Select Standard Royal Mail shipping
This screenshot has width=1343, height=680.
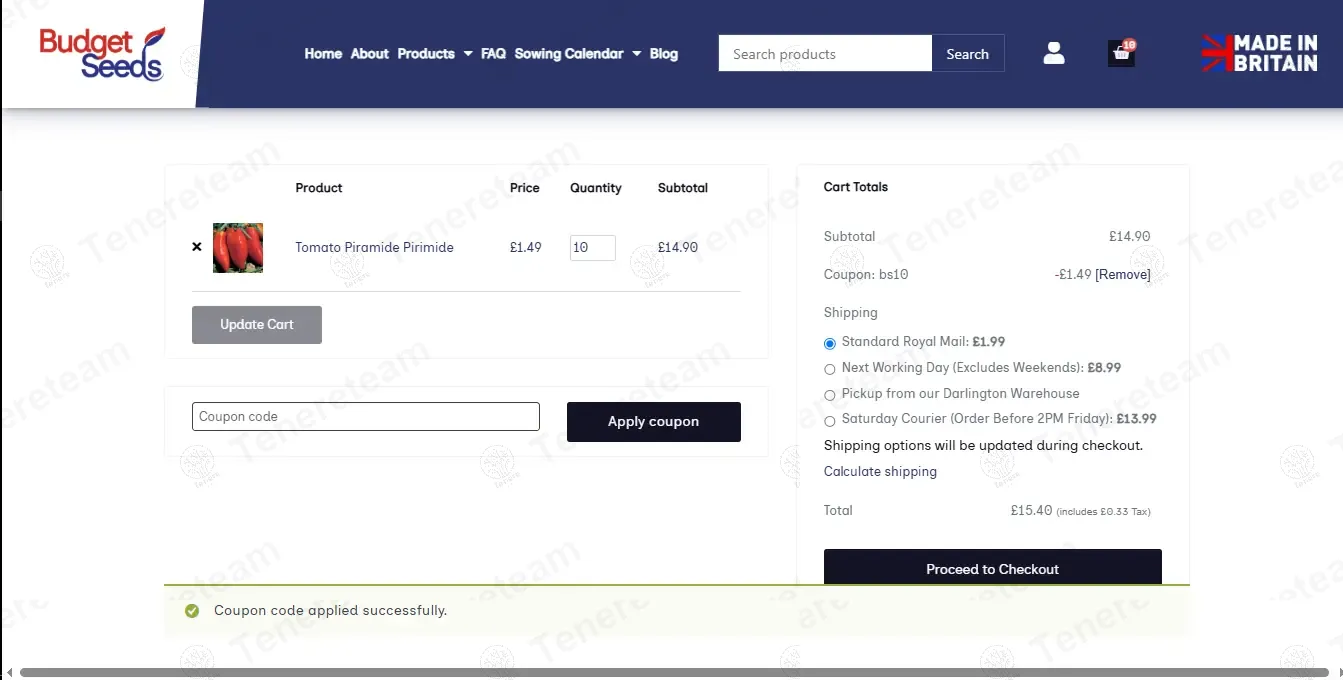coord(830,343)
